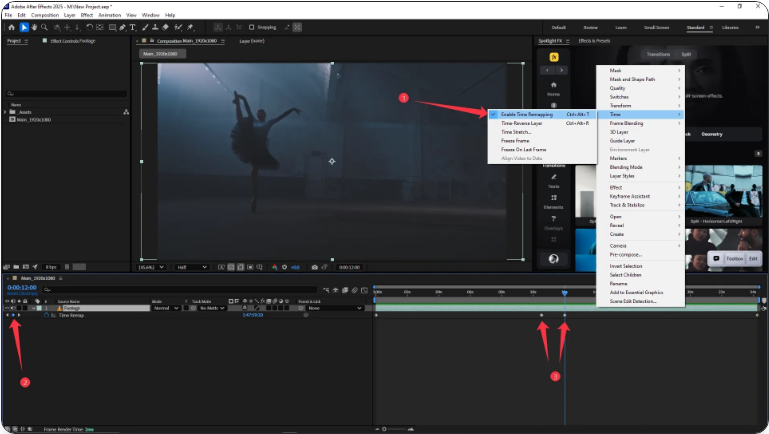The height and width of the screenshot is (434, 769).
Task: Click the current time indicator playhead
Action: 564,293
